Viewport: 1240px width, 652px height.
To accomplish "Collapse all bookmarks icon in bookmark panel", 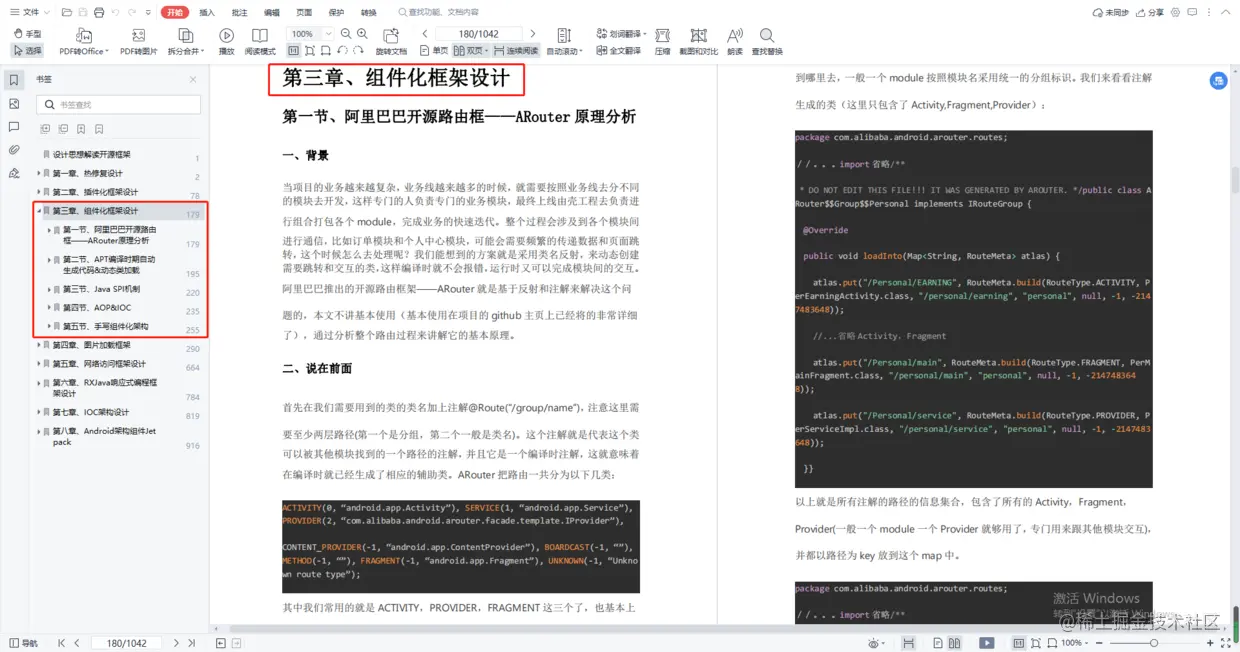I will 63,129.
